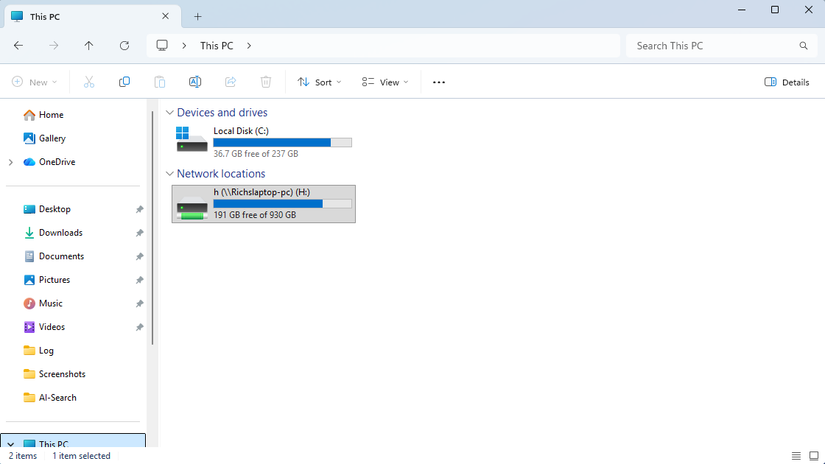
Task: Click the pin icon beside Pictures
Action: (x=139, y=280)
